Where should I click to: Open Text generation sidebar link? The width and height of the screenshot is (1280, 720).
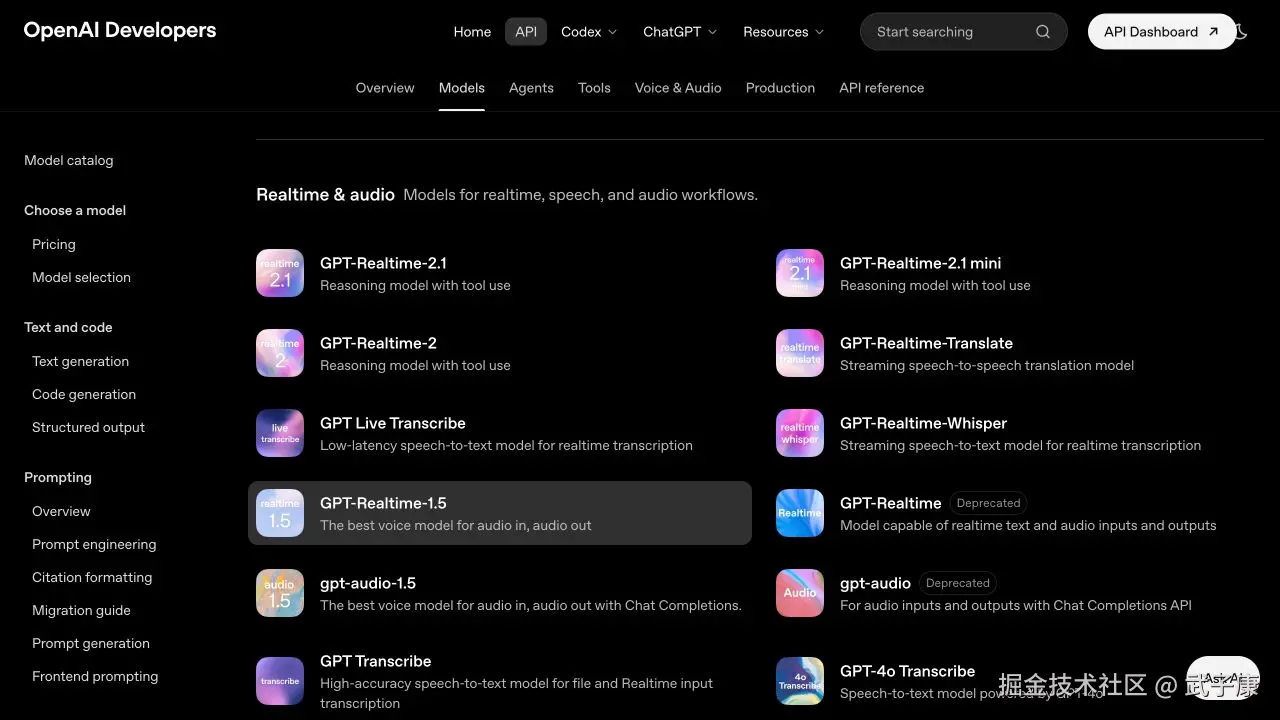[80, 361]
